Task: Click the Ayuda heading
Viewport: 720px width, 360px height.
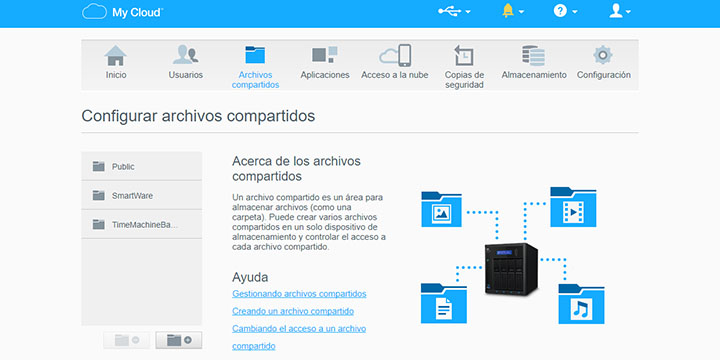Action: 250,277
